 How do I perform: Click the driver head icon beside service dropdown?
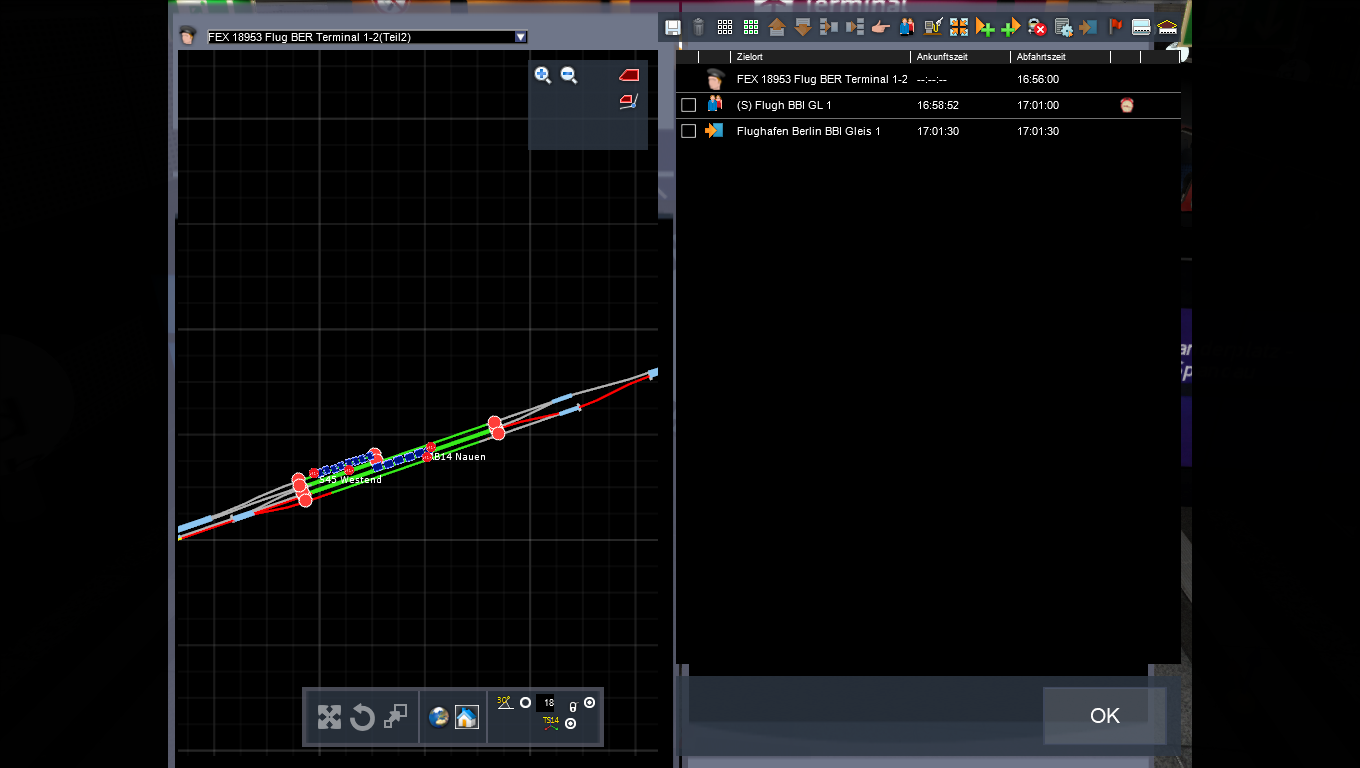click(x=187, y=37)
